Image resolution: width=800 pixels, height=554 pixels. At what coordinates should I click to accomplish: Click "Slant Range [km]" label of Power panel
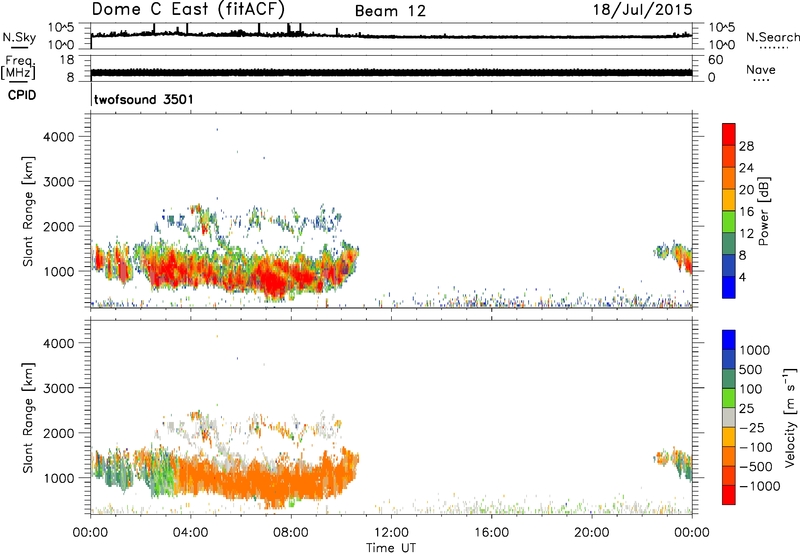[28, 211]
